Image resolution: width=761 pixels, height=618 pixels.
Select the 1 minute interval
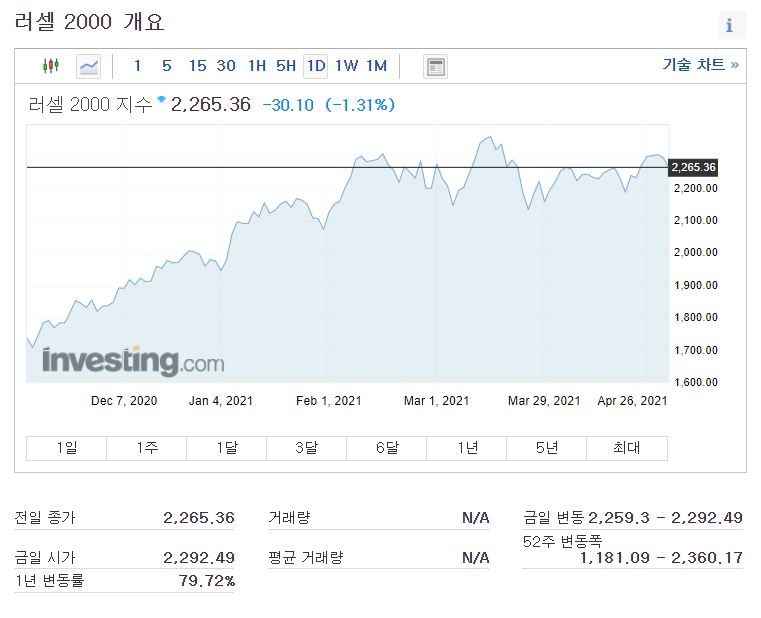point(138,66)
